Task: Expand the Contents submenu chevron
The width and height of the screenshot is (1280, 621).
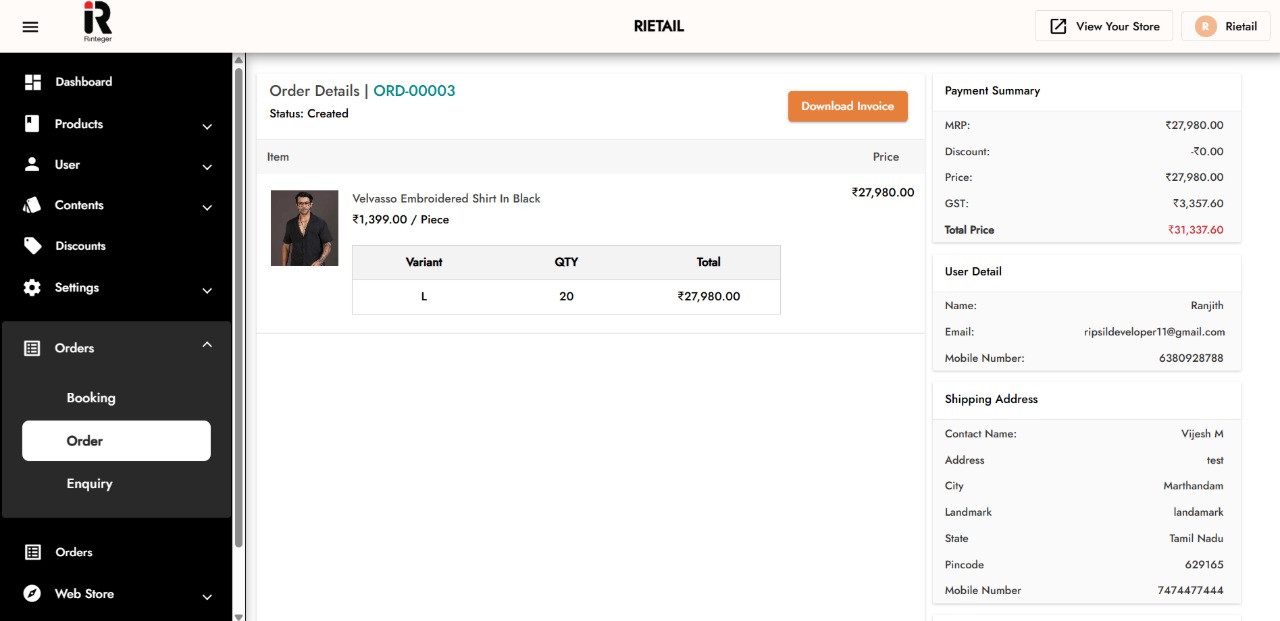Action: [x=207, y=208]
